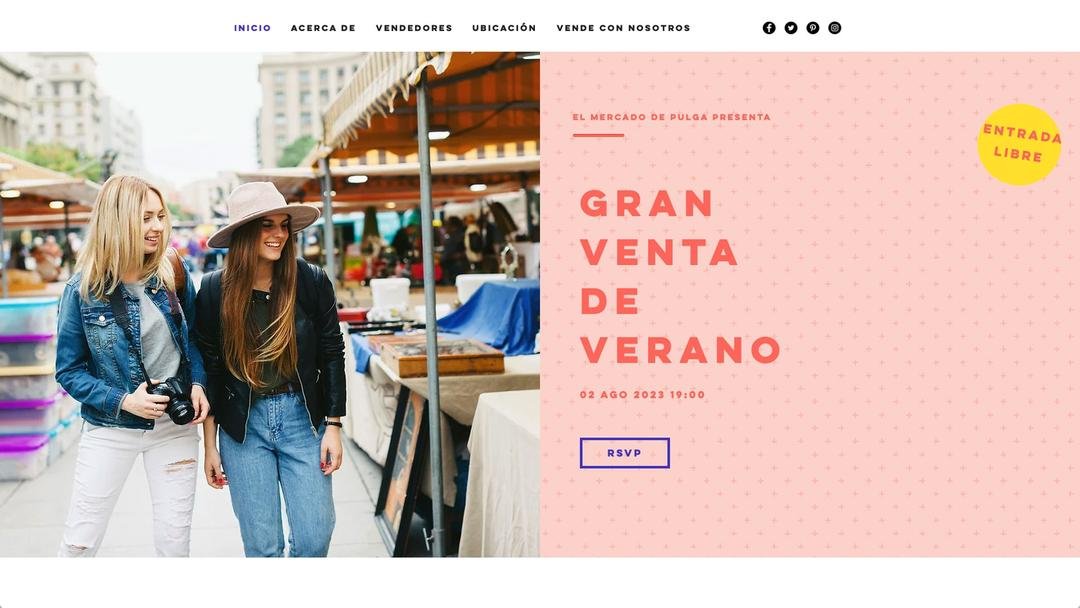Go to the Inicio menu item
Image resolution: width=1080 pixels, height=608 pixels.
(x=252, y=28)
